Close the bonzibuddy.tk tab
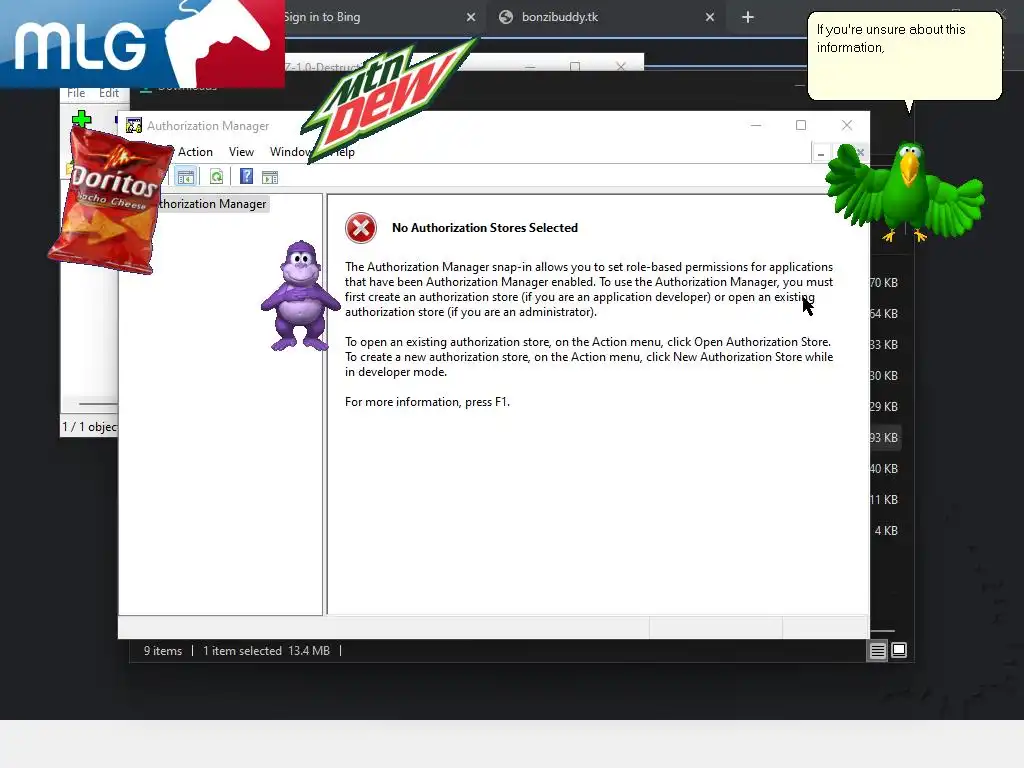1024x768 pixels. [710, 17]
